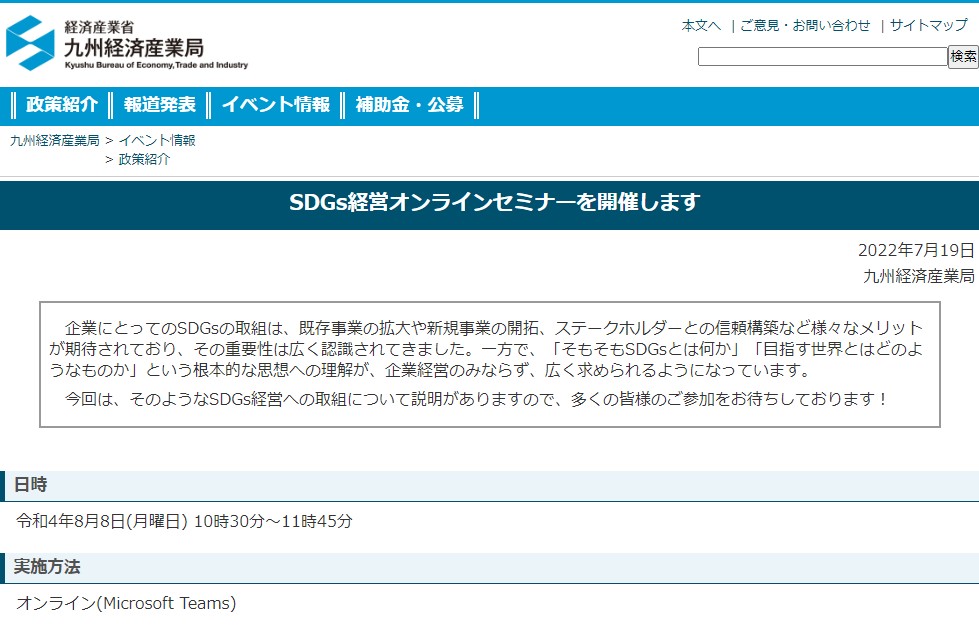Click the bordered seminar introduction text box
The width and height of the screenshot is (979, 626).
(489, 364)
